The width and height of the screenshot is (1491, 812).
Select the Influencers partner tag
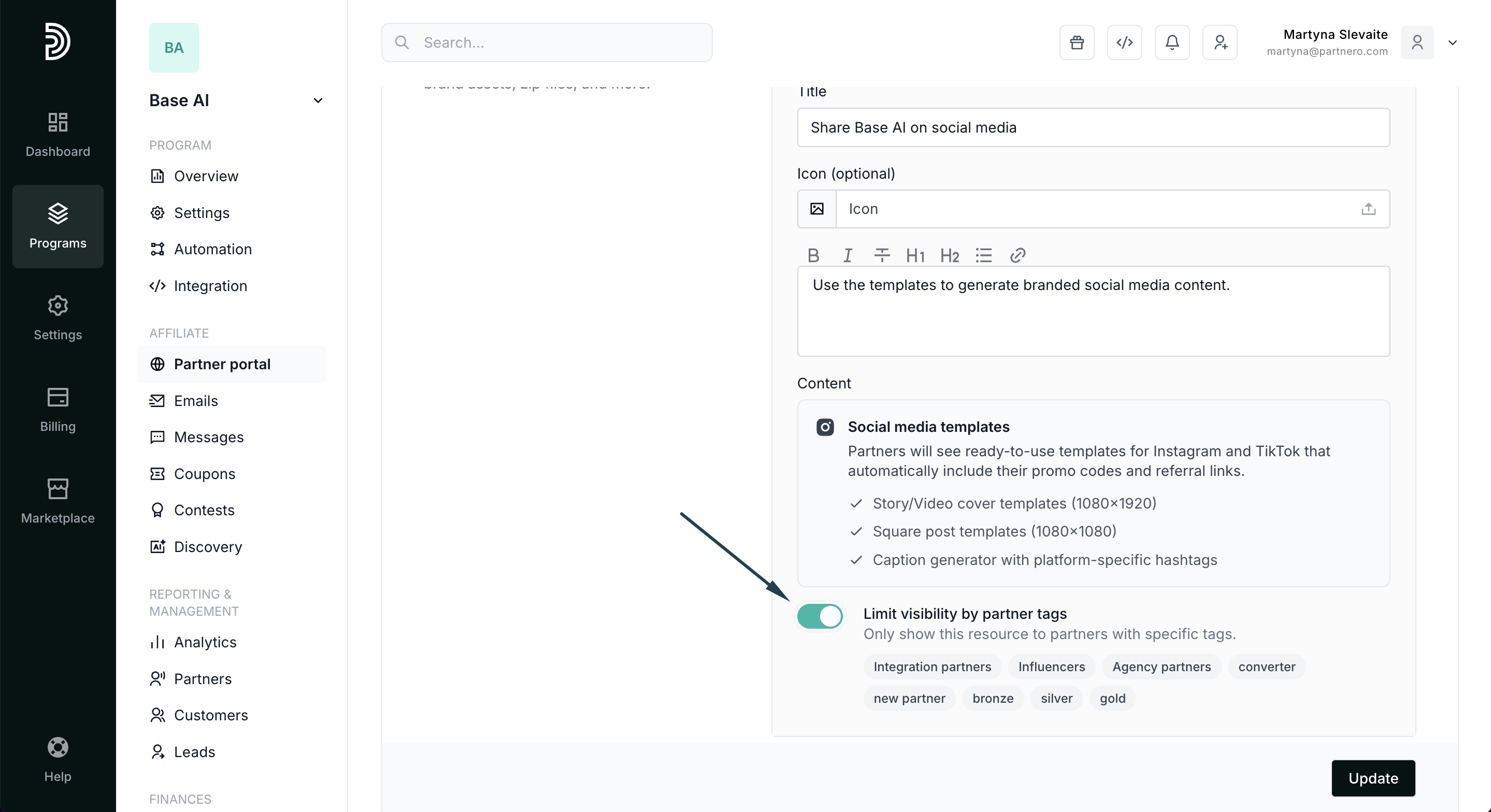[1051, 666]
